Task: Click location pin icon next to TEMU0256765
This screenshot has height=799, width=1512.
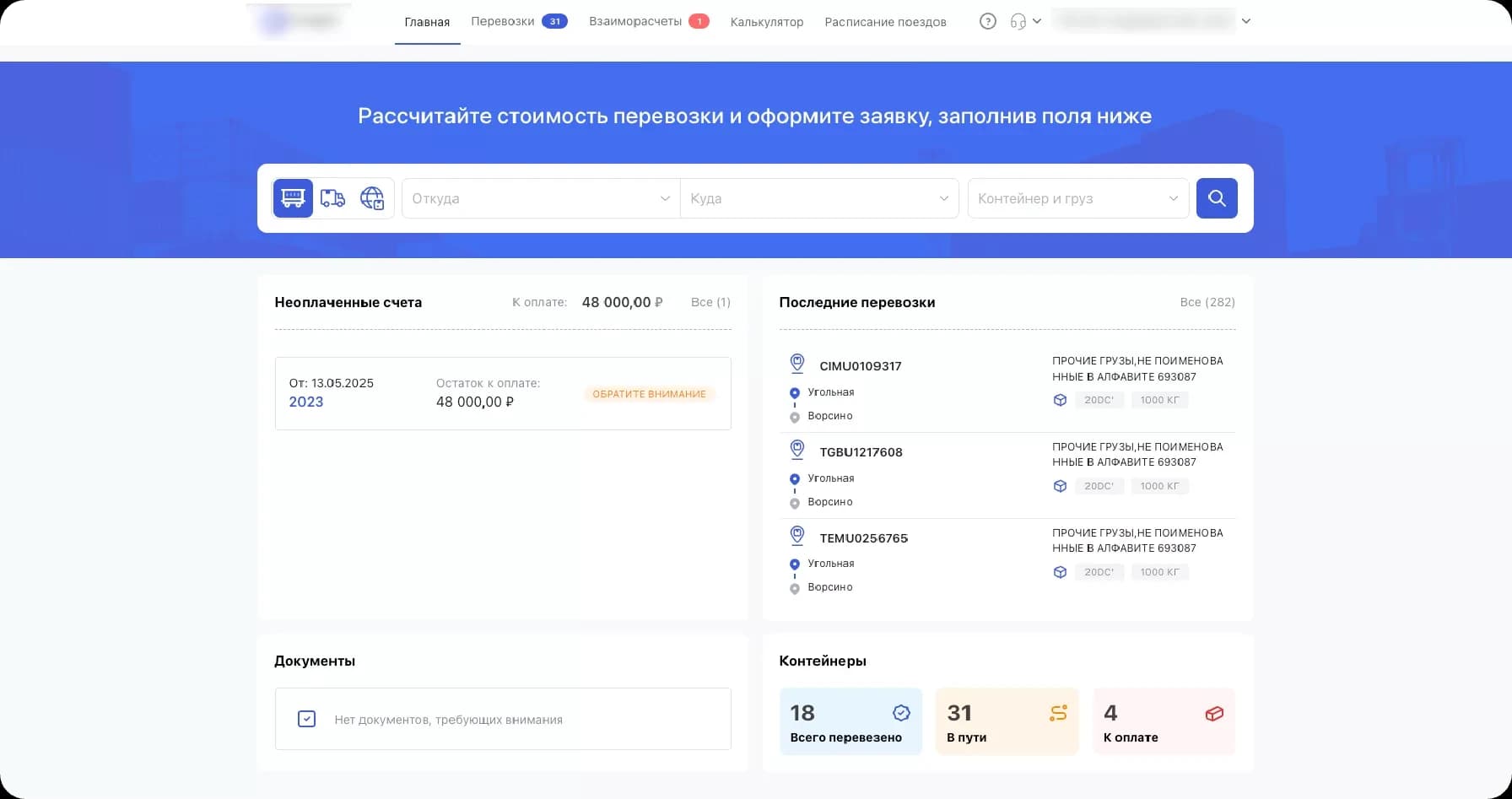Action: tap(797, 536)
